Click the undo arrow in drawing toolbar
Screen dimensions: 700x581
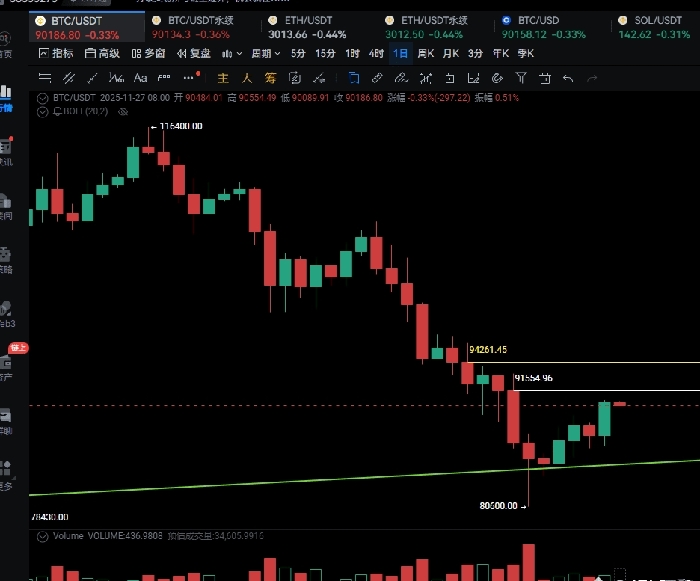coord(568,77)
